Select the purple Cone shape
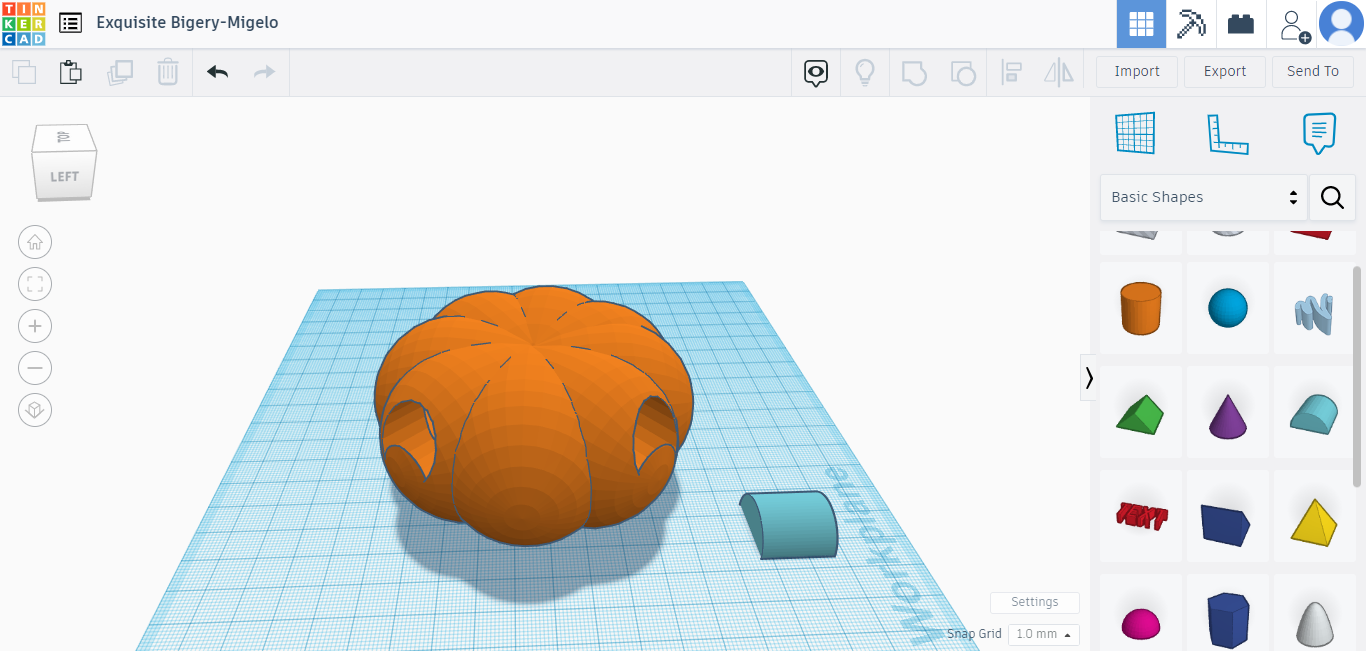 click(1228, 412)
